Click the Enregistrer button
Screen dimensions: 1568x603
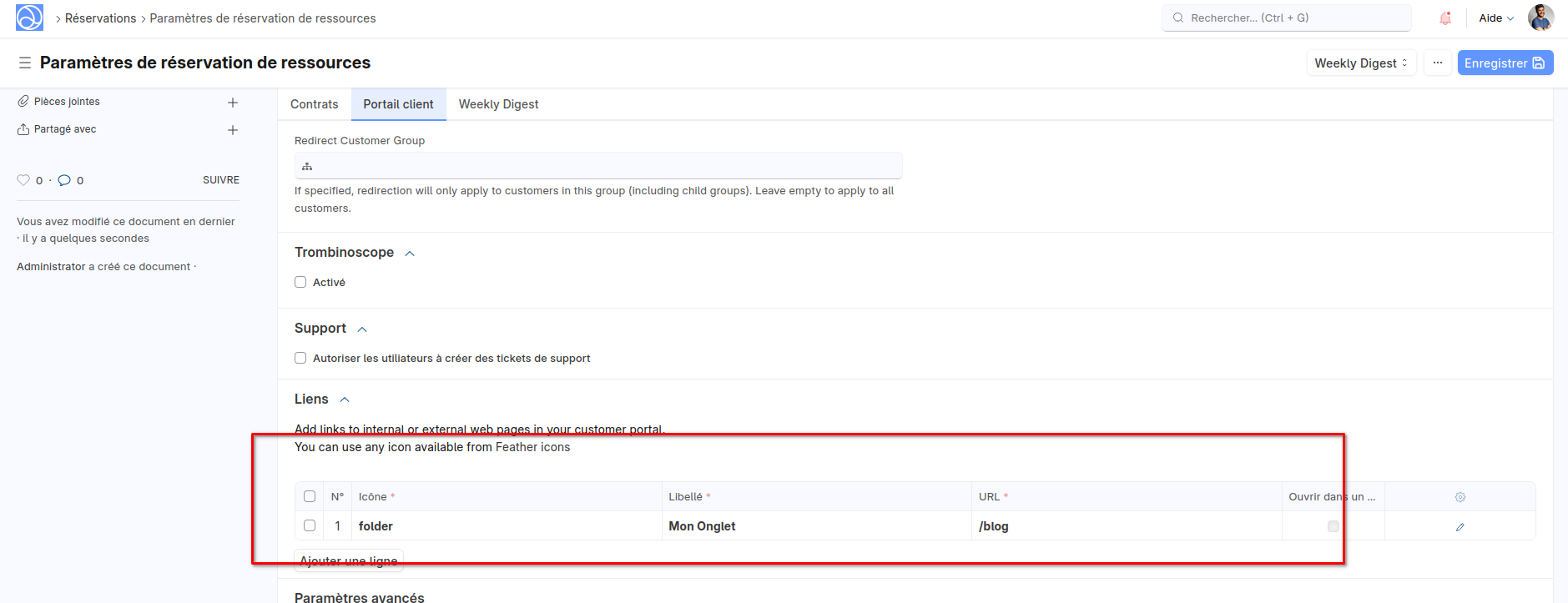(1505, 63)
